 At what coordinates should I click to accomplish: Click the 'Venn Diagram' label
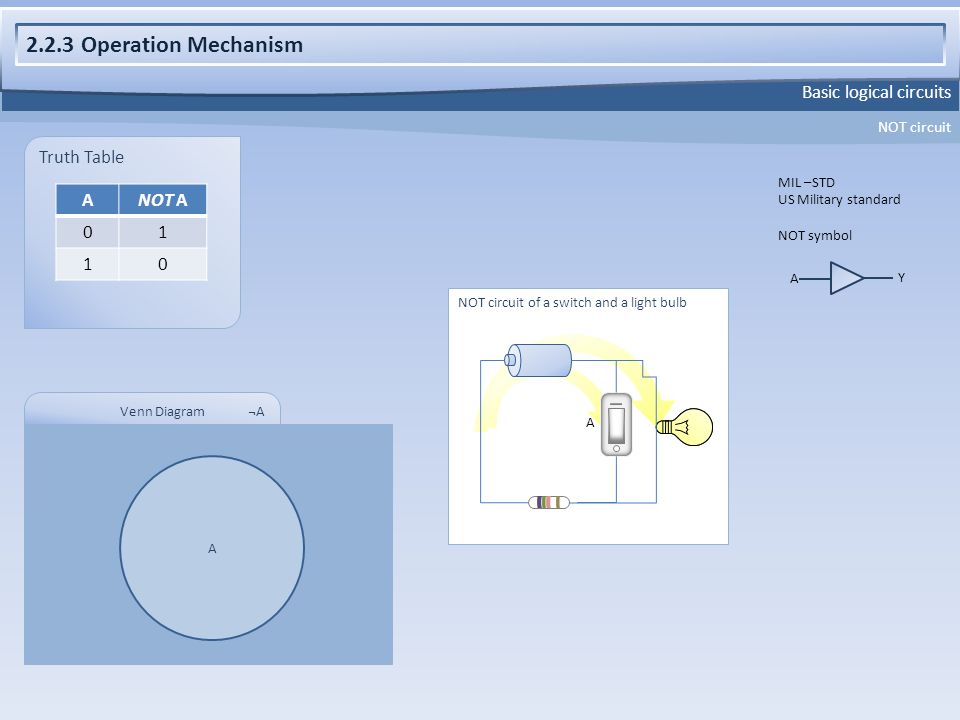pyautogui.click(x=162, y=411)
